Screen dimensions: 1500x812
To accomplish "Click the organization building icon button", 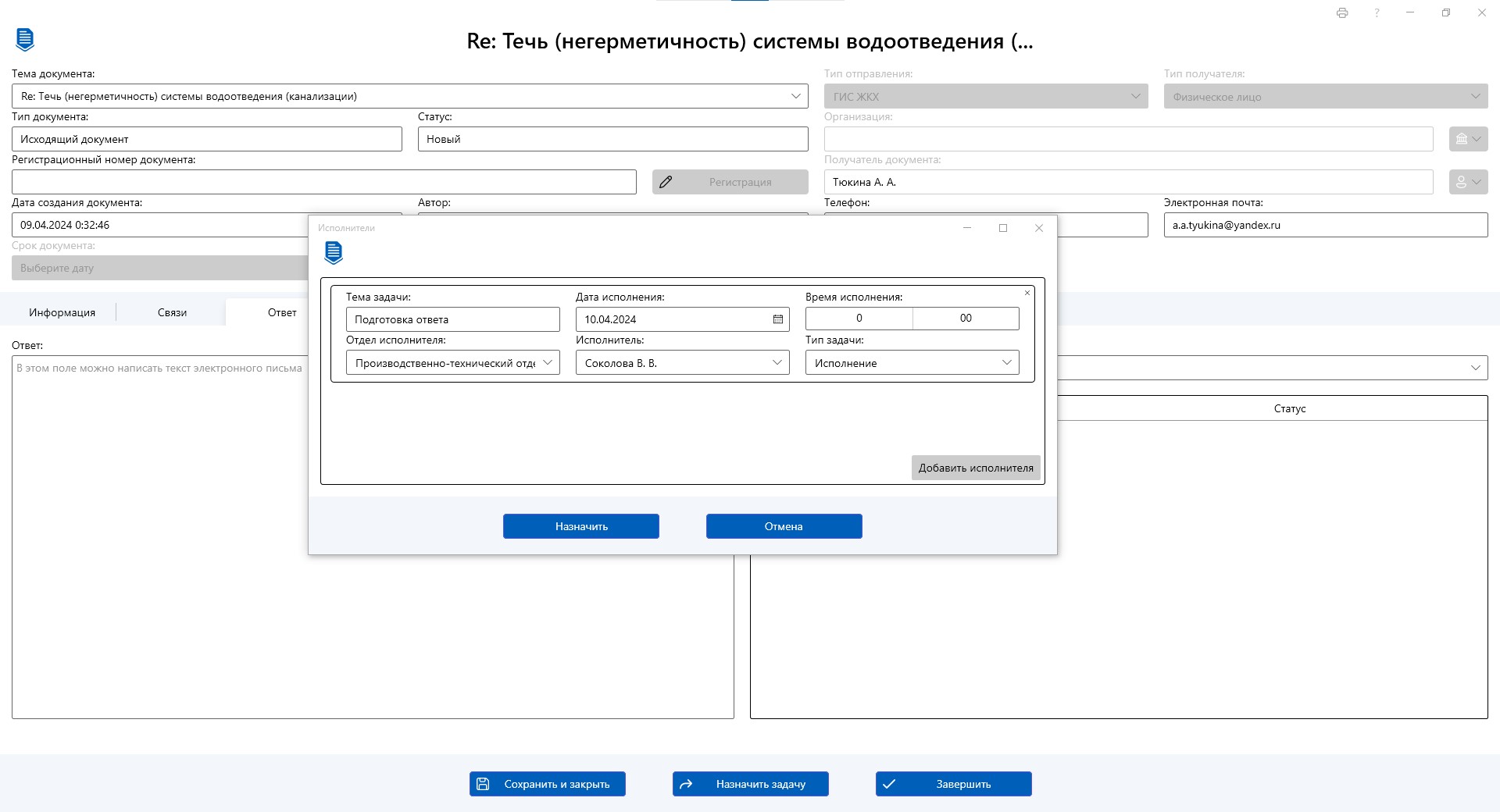I will point(1468,139).
